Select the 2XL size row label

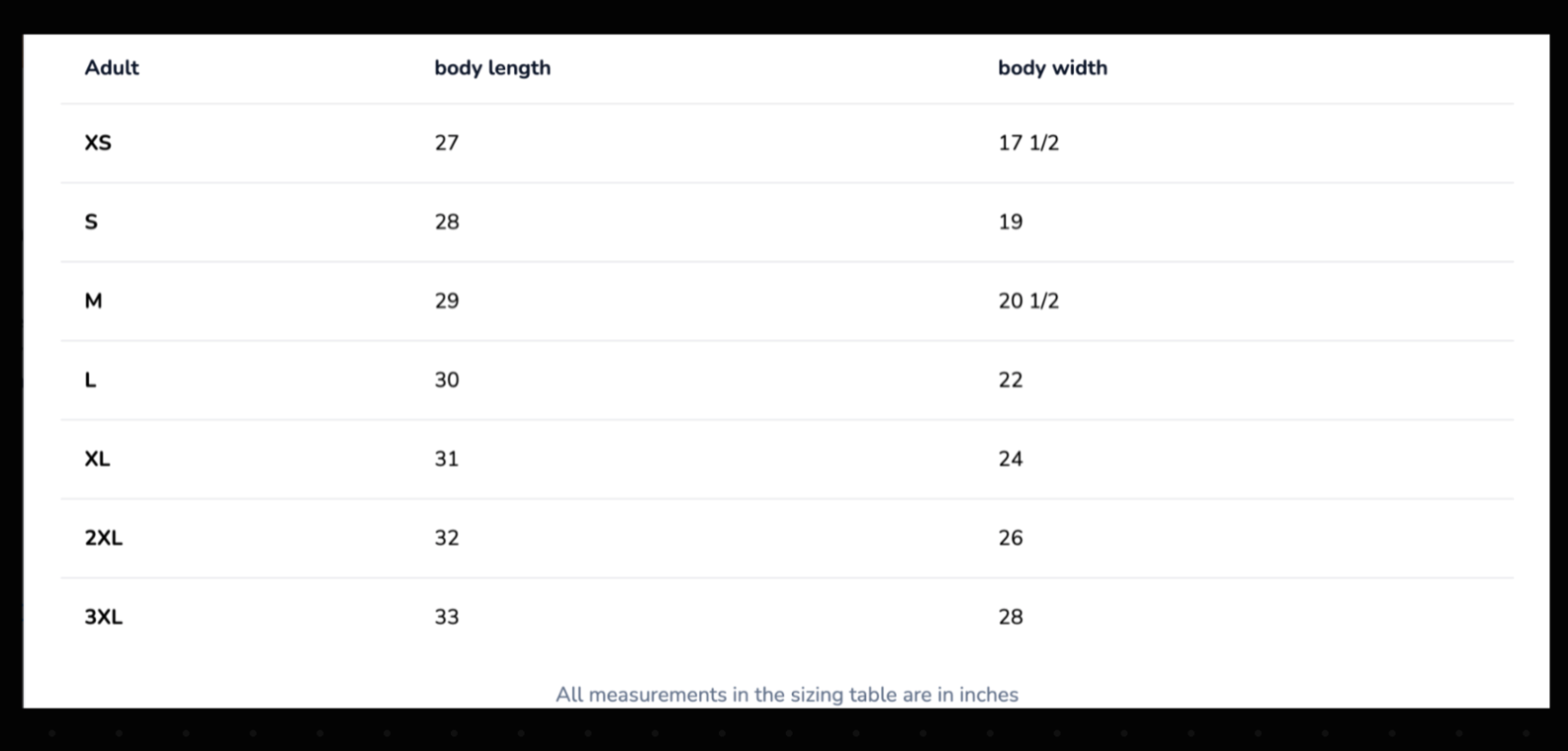pyautogui.click(x=103, y=538)
